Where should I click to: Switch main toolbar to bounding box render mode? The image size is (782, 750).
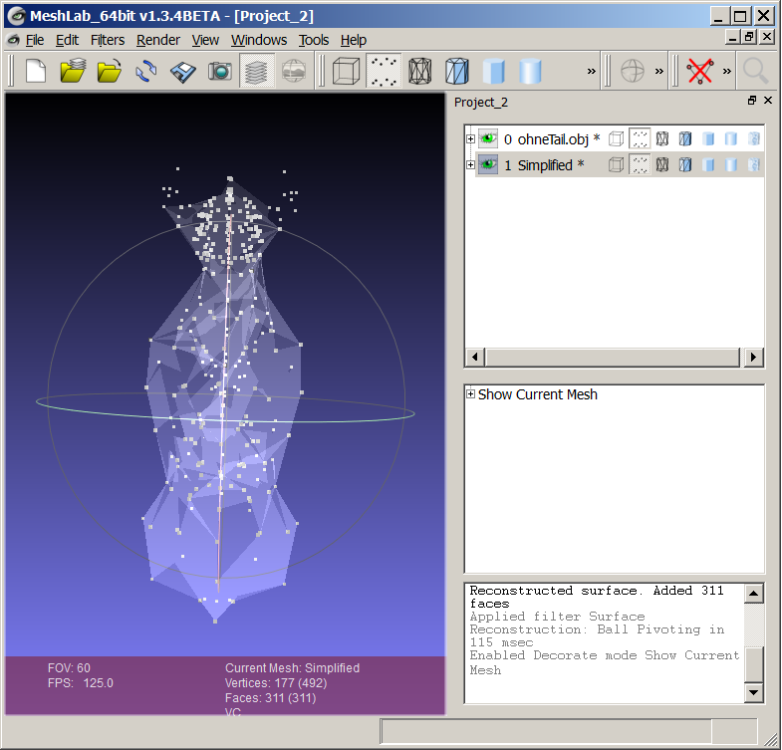pyautogui.click(x=346, y=71)
